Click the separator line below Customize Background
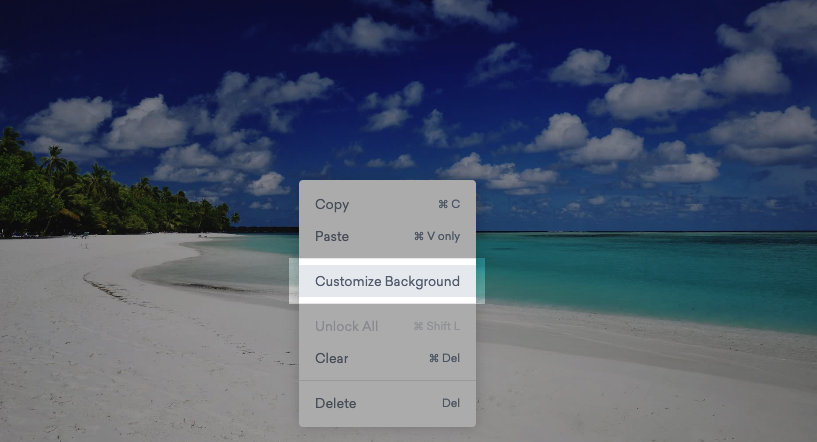817x442 pixels. (387, 306)
